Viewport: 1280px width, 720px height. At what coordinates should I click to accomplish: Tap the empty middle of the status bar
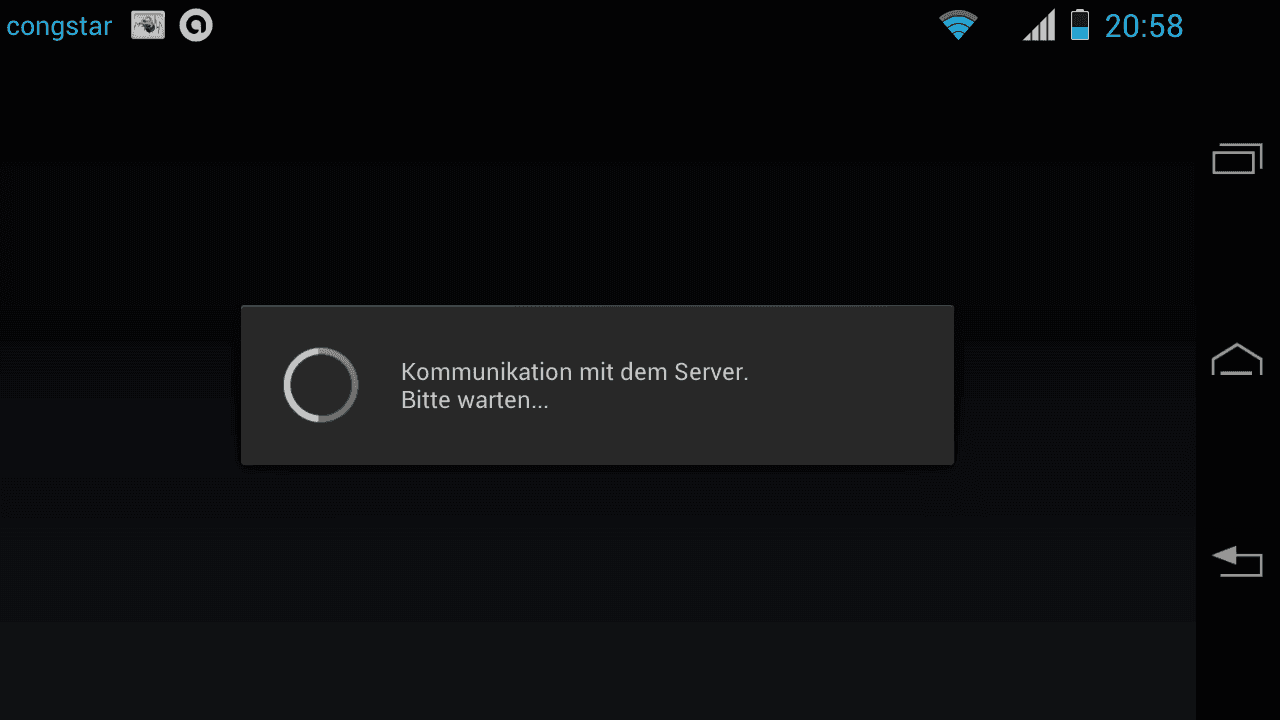click(575, 26)
